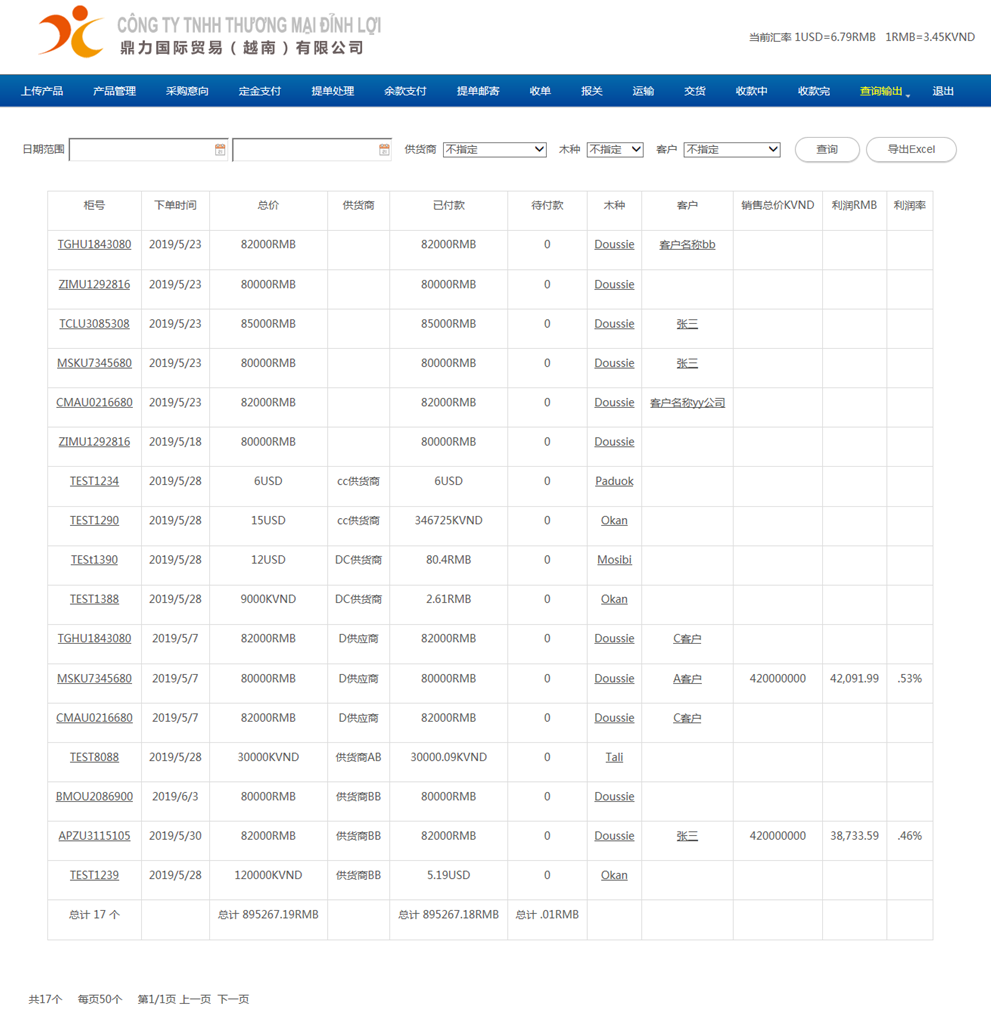
Task: Click C客户 link in CMAU0216680 row
Action: click(x=688, y=718)
